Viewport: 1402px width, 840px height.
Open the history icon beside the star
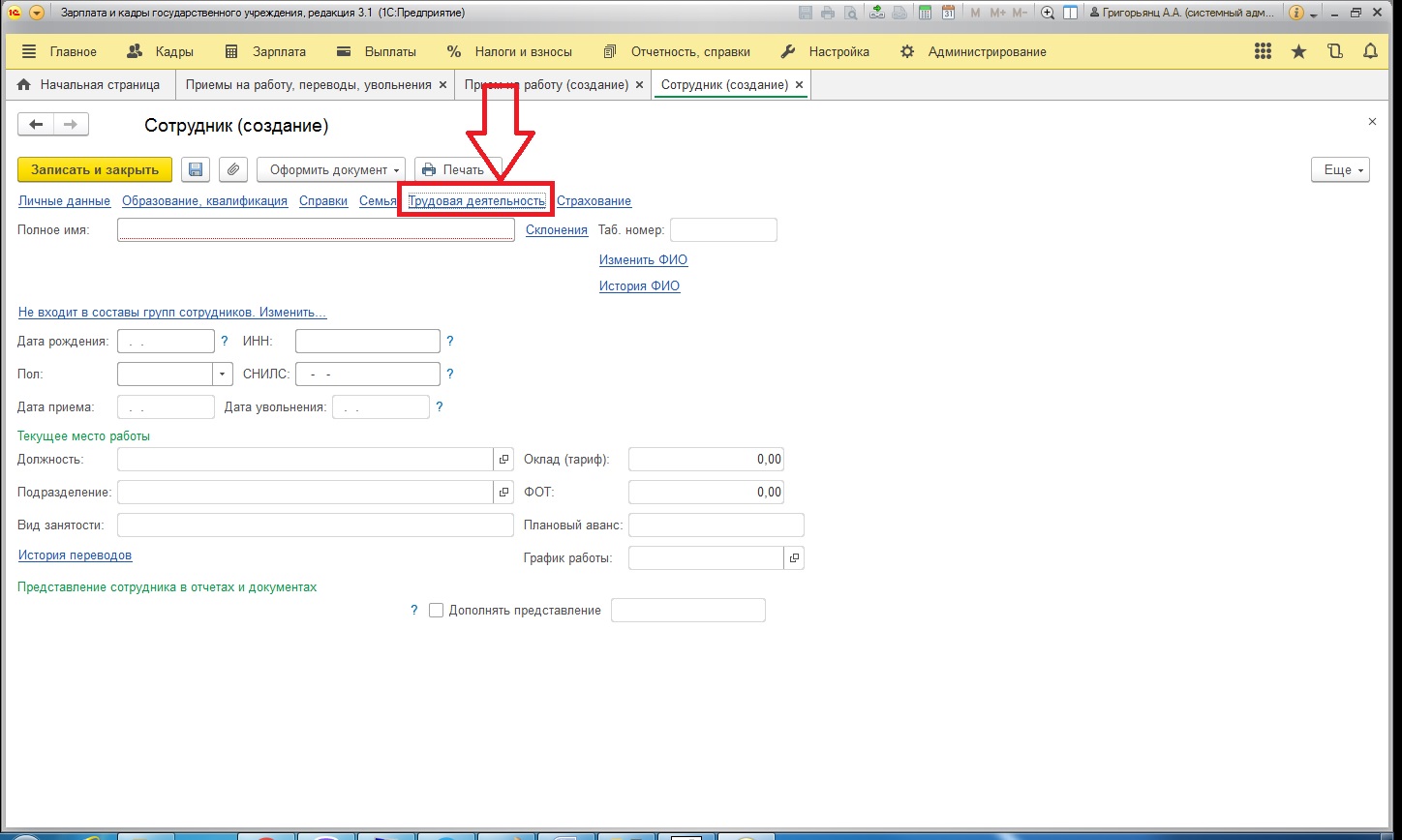click(x=1334, y=51)
